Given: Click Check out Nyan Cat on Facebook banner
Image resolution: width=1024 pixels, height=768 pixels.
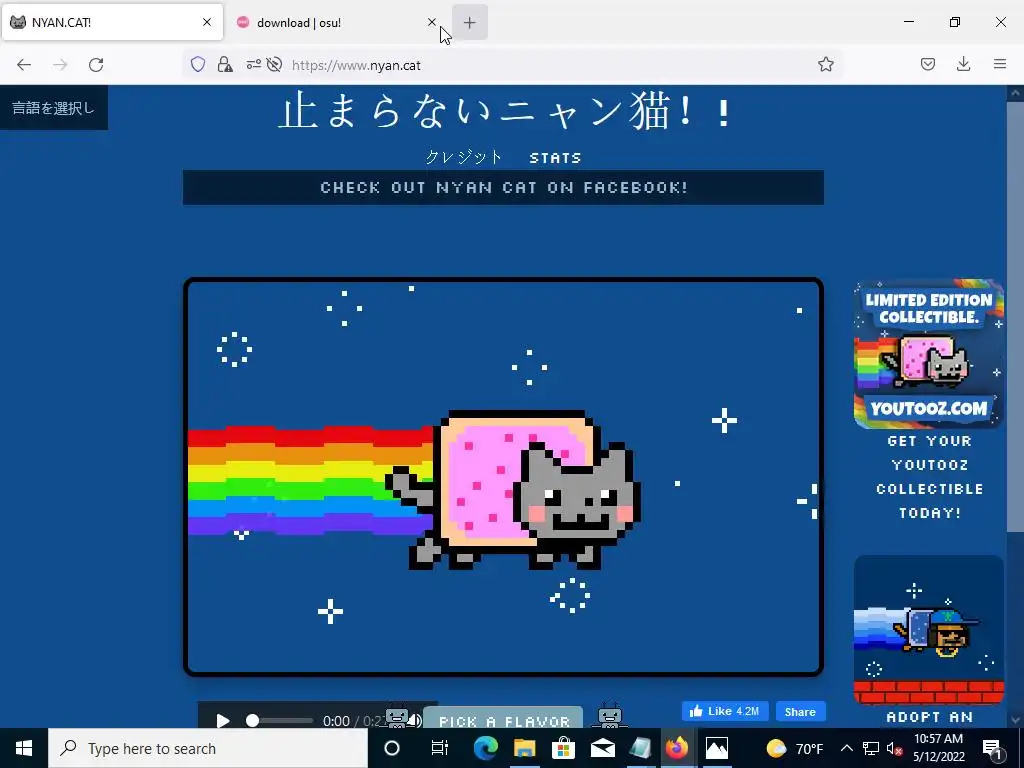Looking at the screenshot, I should pyautogui.click(x=503, y=187).
